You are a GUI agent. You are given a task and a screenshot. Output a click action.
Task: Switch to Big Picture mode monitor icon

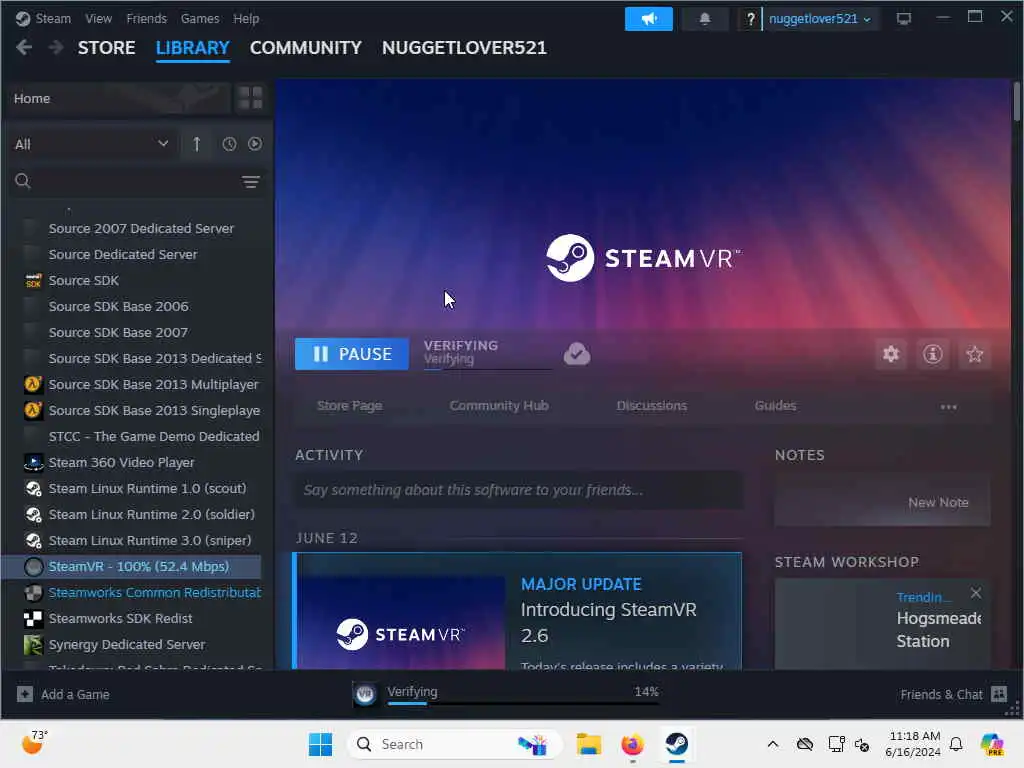click(904, 19)
